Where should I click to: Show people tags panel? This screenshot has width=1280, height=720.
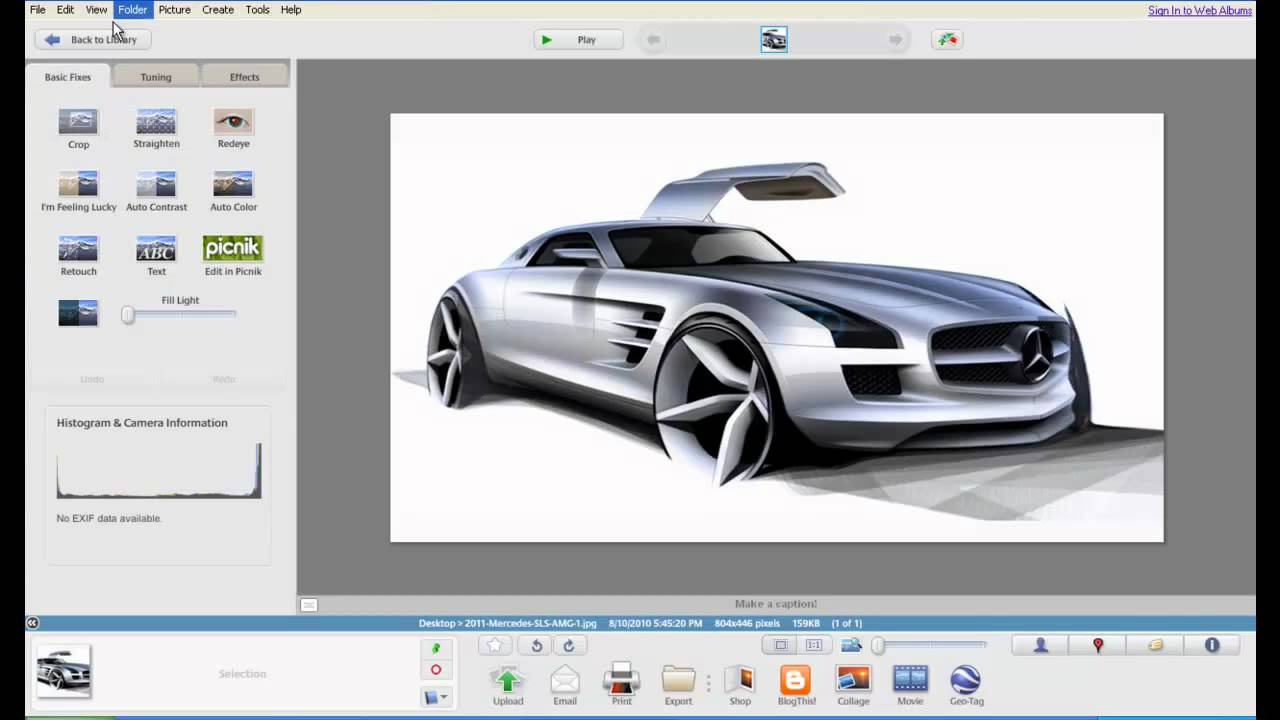click(x=1040, y=645)
